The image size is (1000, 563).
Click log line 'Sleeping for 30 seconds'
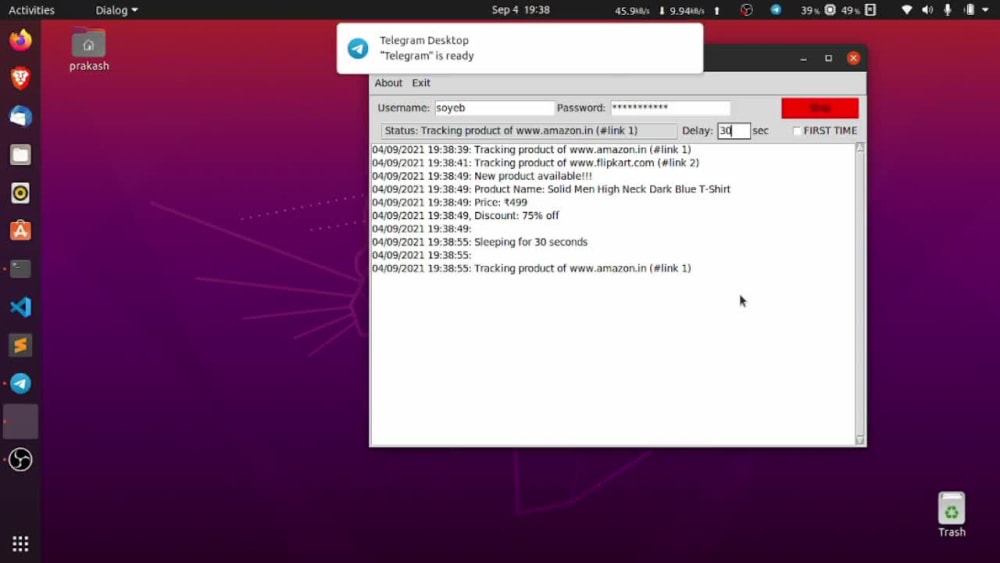coord(480,242)
